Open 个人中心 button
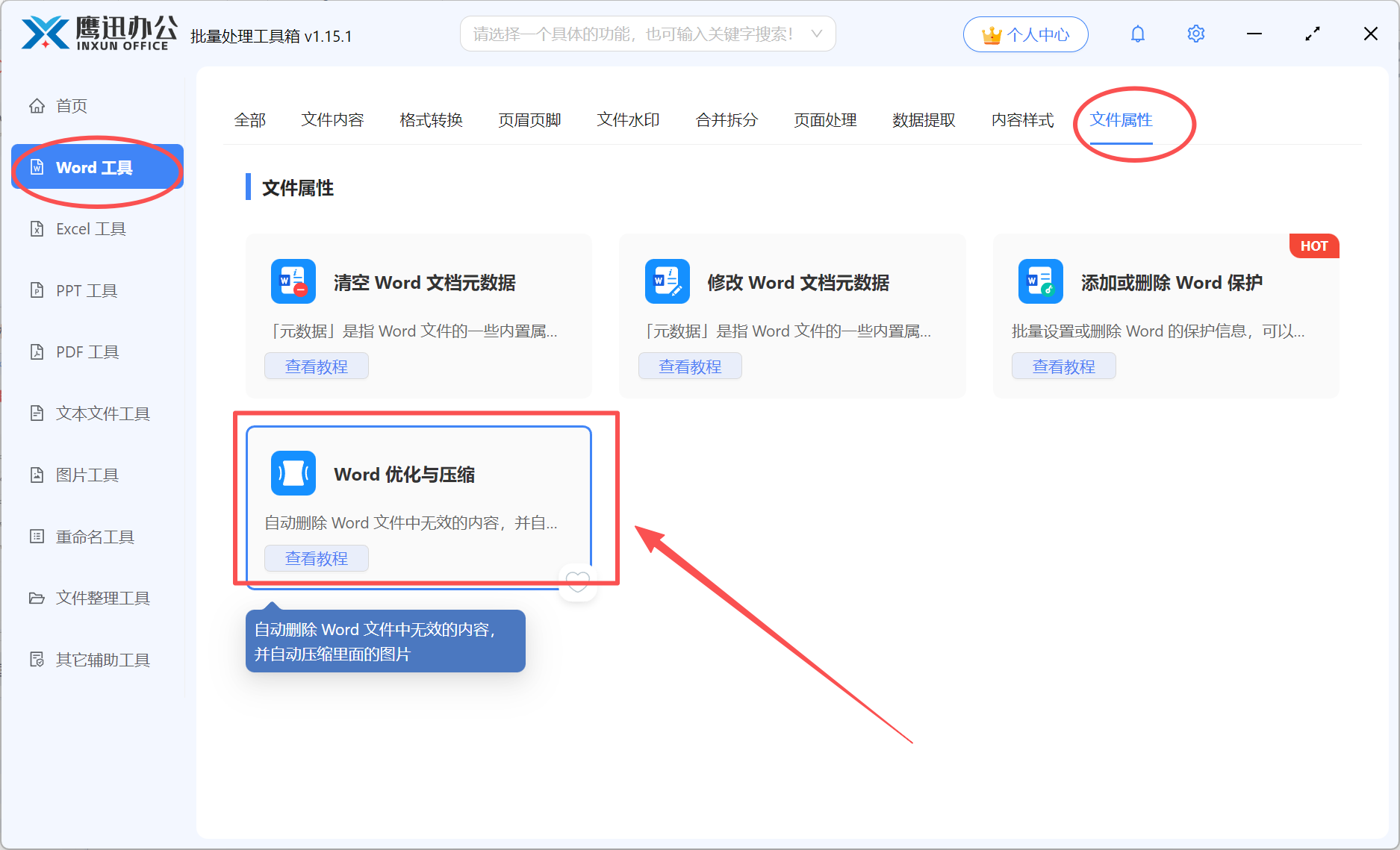Viewport: 1400px width, 850px height. [x=1025, y=34]
